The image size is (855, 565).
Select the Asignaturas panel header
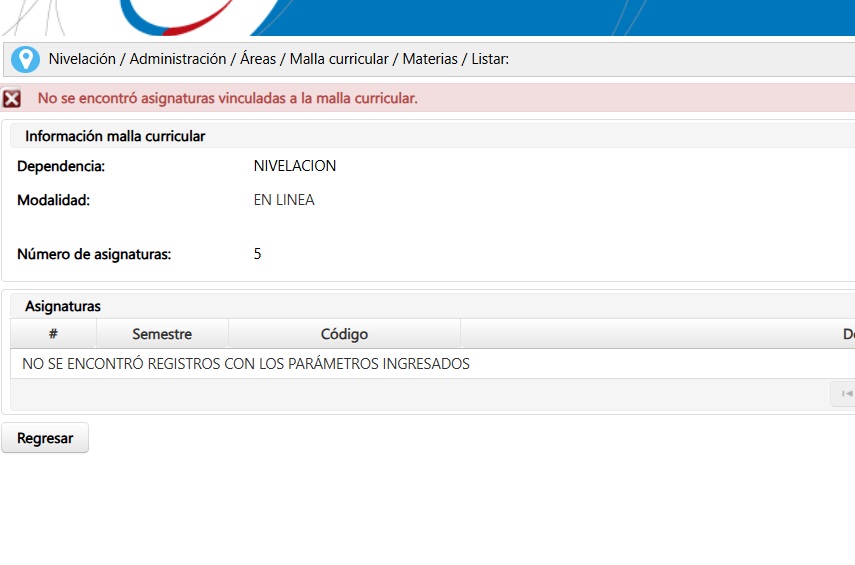(63, 306)
